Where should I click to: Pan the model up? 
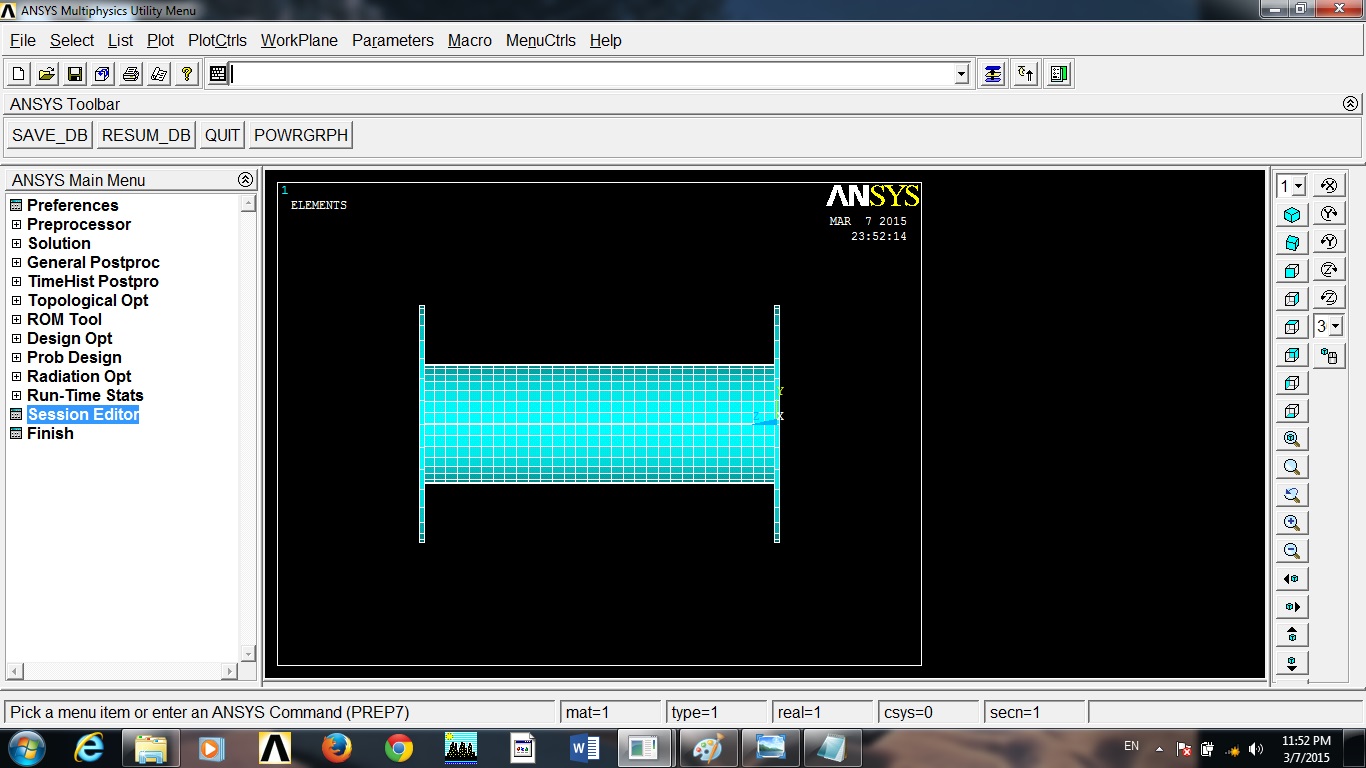[x=1292, y=635]
